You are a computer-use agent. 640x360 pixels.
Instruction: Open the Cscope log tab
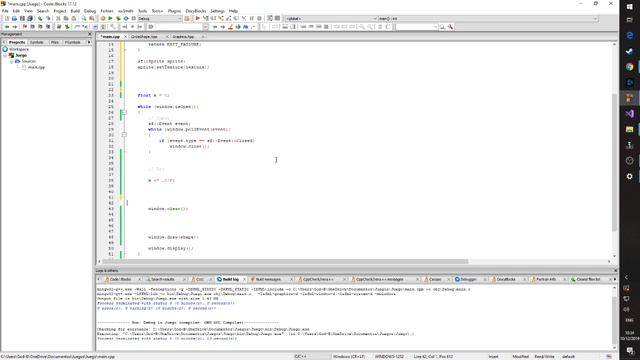[435, 279]
